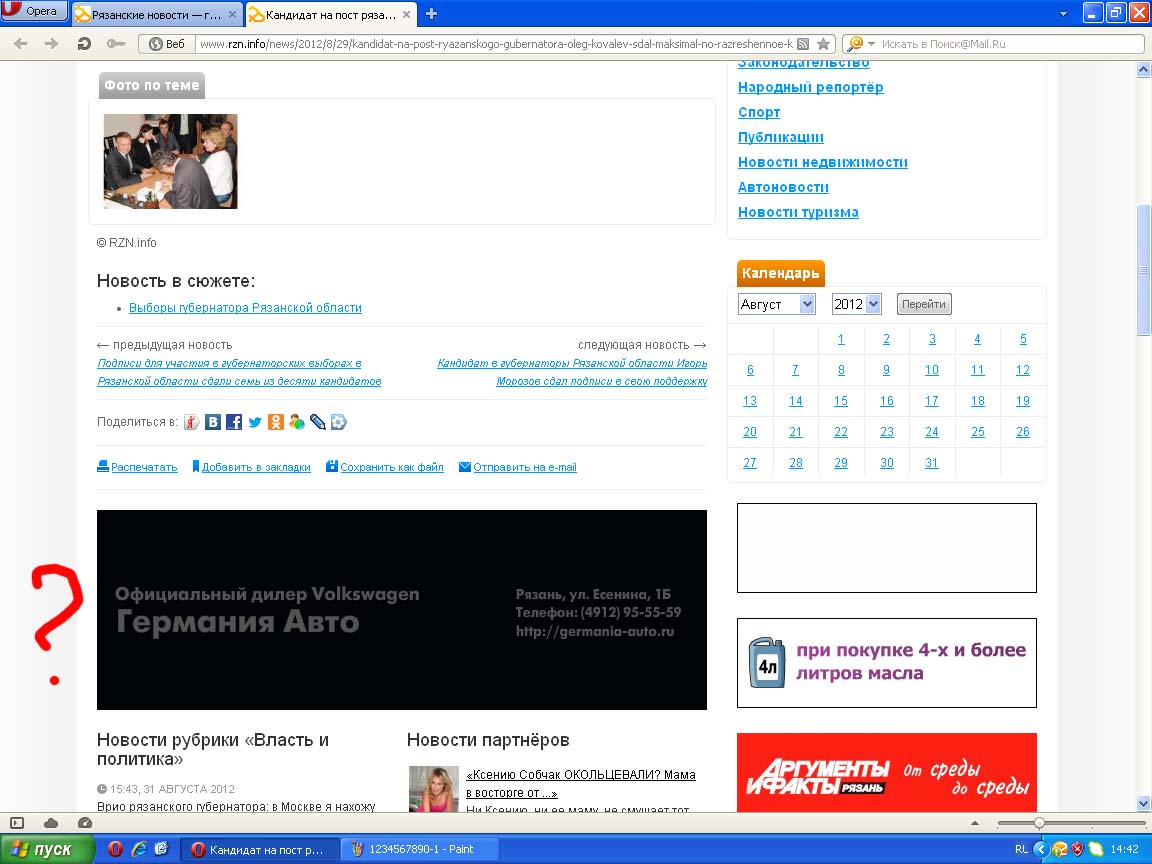
Task: Switch to the Рязанские новости tab
Action: (157, 15)
